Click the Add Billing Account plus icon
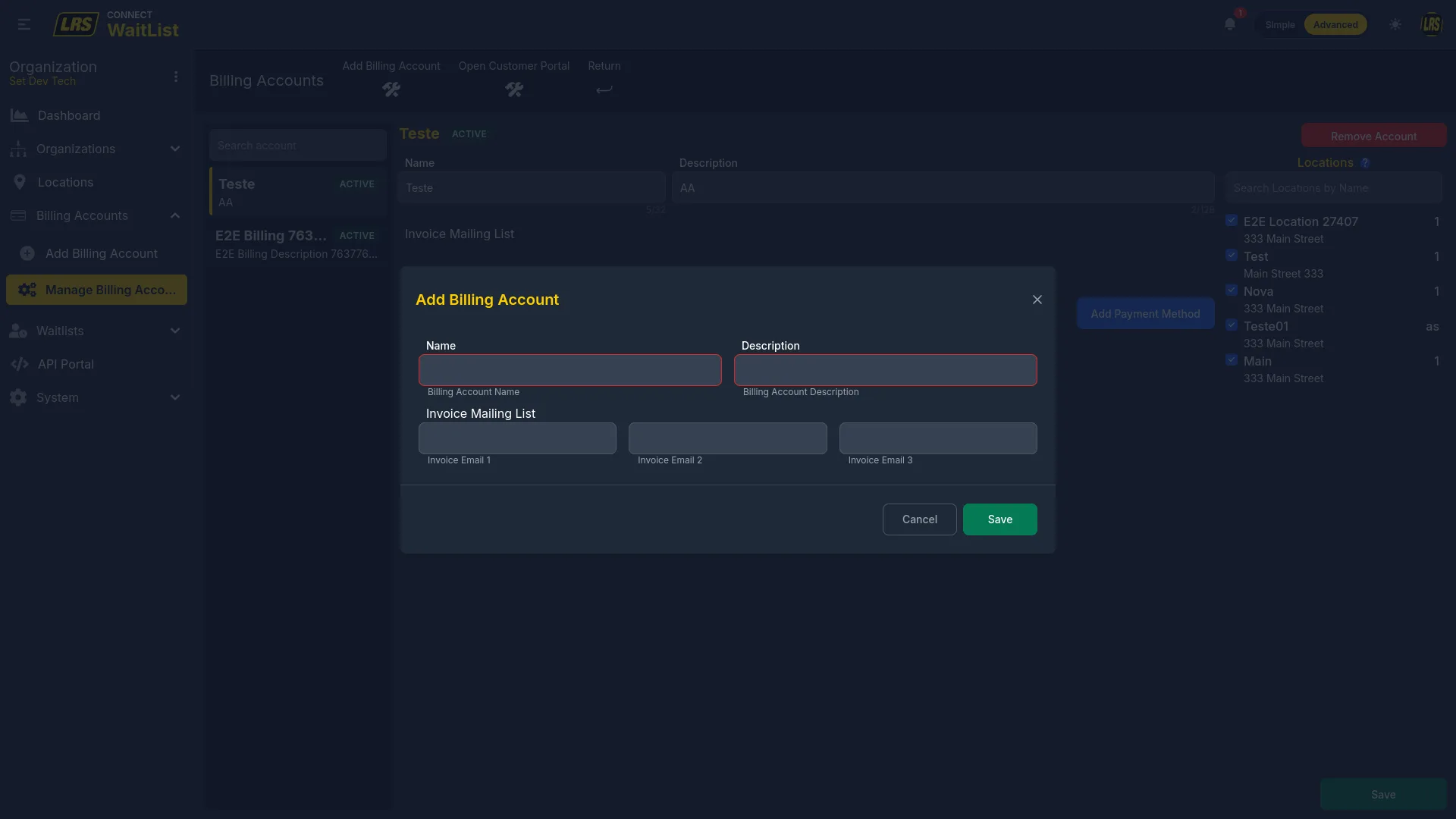The image size is (1456, 819). coord(27,253)
